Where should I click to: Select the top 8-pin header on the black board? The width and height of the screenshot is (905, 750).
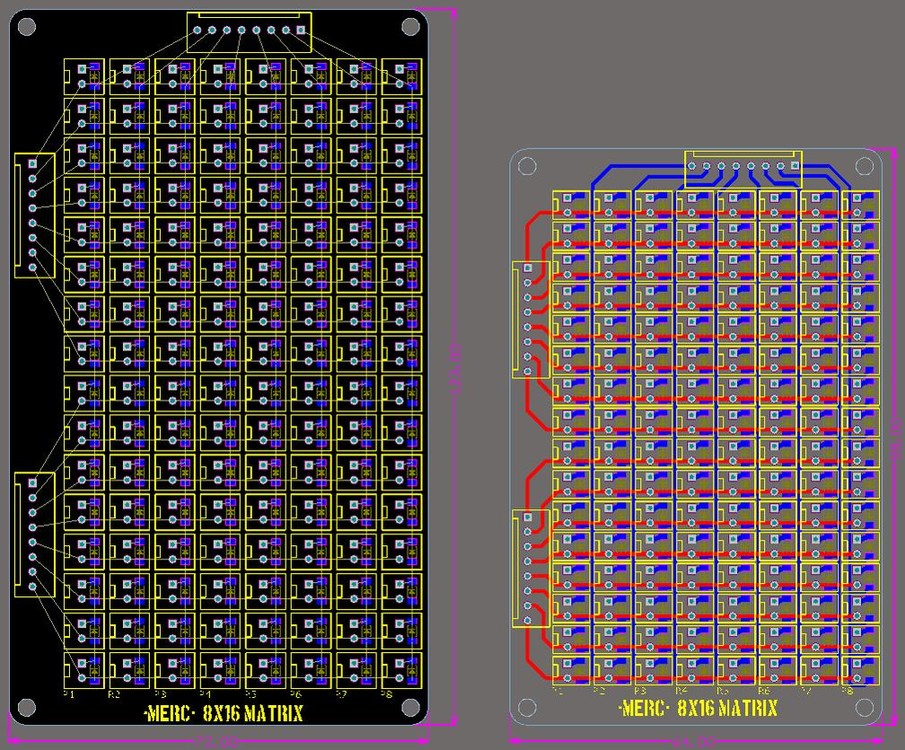(x=249, y=32)
